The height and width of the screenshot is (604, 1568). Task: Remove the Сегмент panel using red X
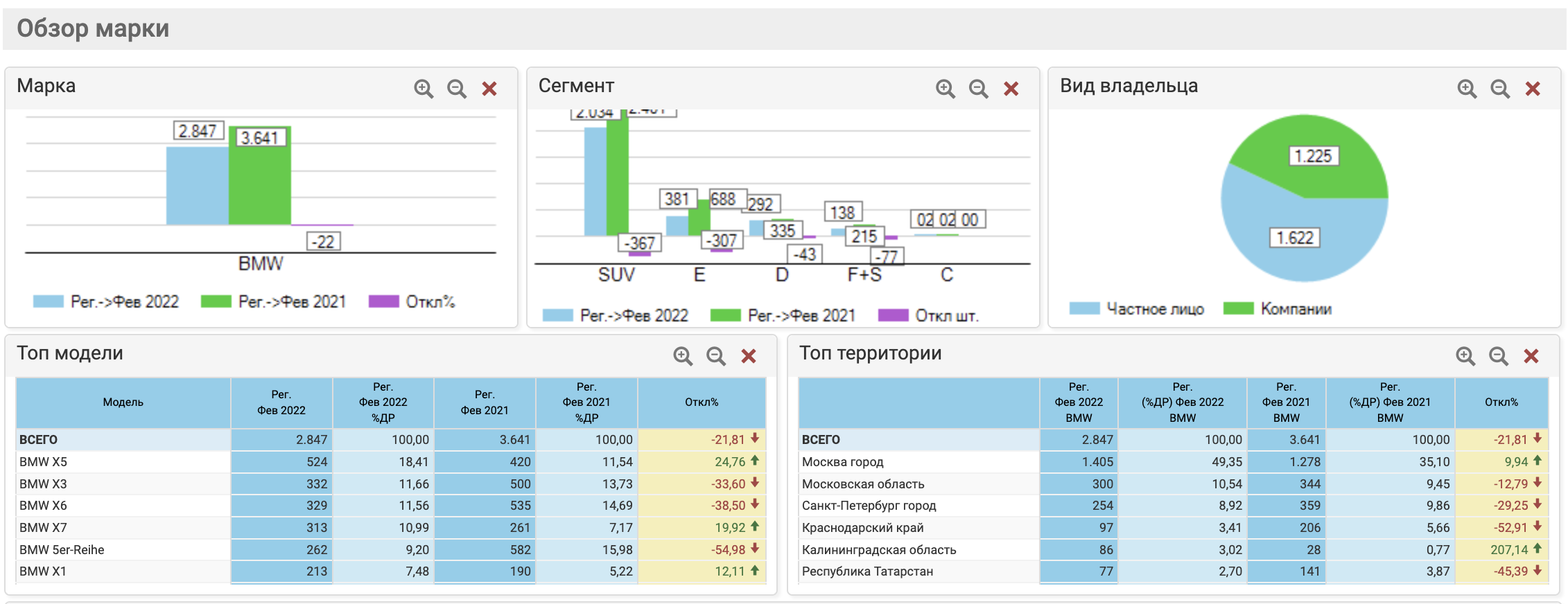(1011, 89)
